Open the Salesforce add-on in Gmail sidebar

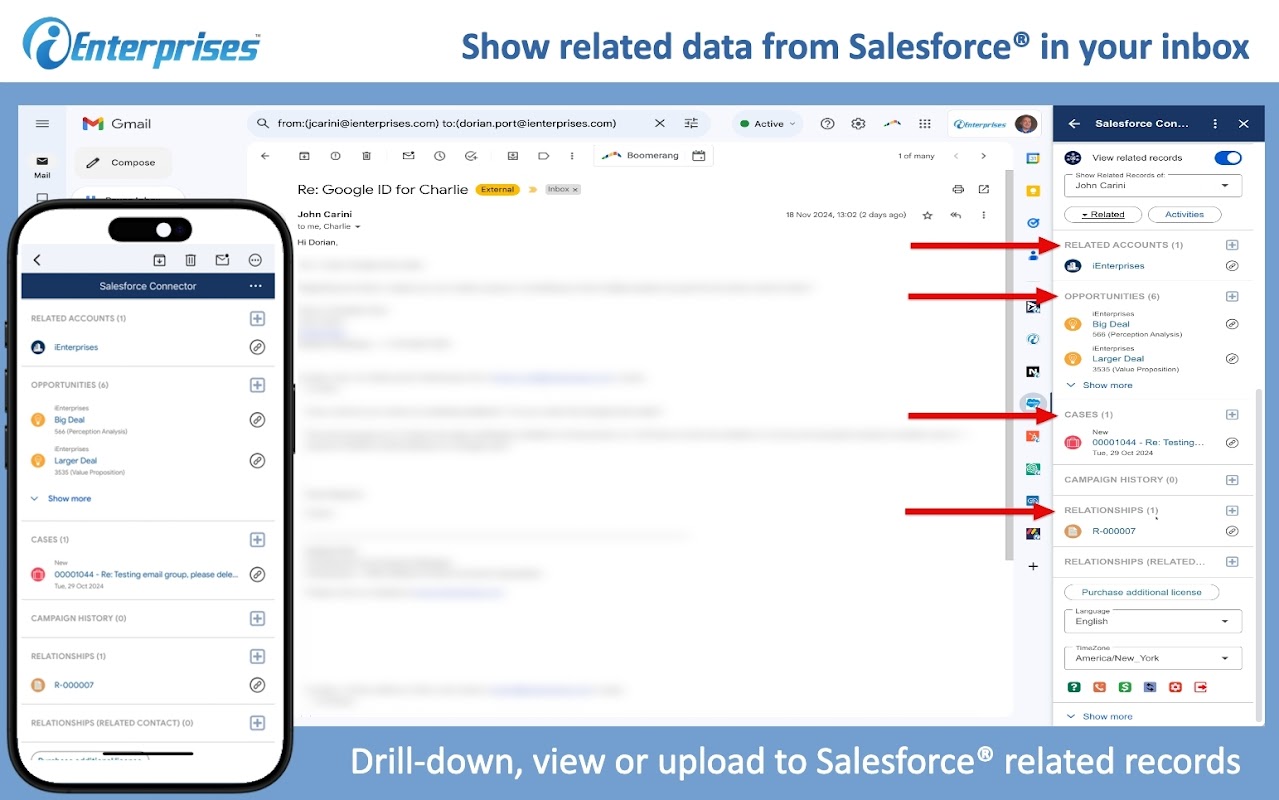pyautogui.click(x=1033, y=404)
